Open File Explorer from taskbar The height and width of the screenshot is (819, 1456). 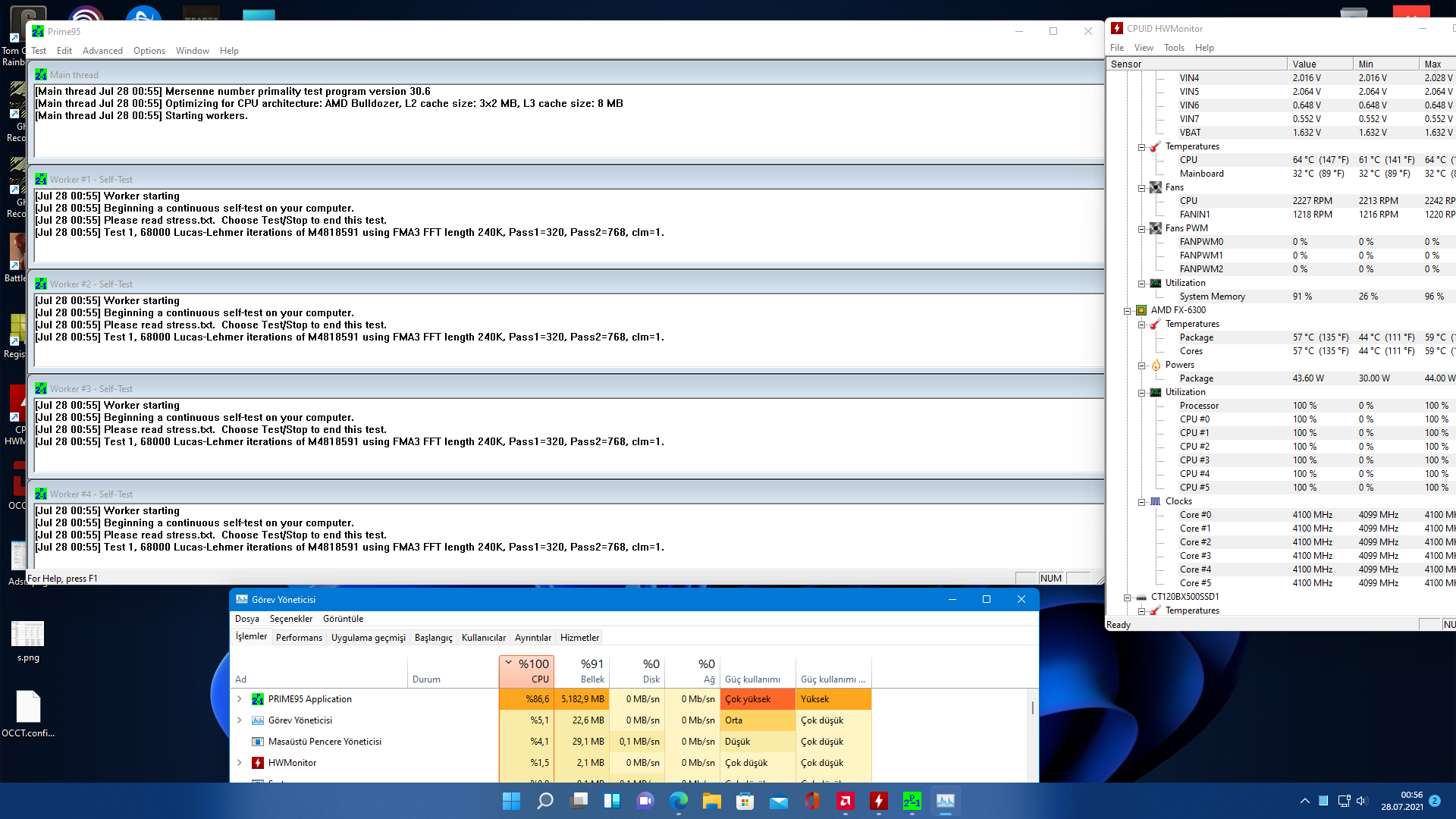pyautogui.click(x=711, y=801)
